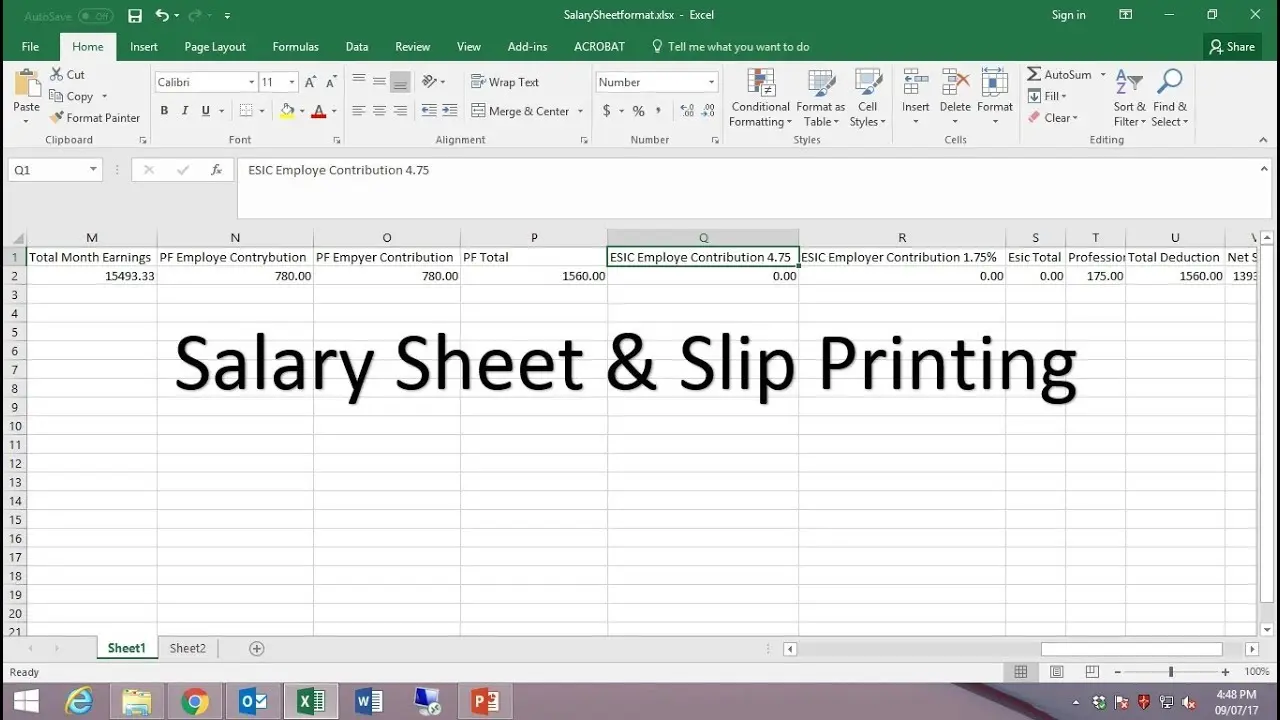1280x720 pixels.
Task: Open the Merge & Center dropdown arrow
Action: click(581, 111)
